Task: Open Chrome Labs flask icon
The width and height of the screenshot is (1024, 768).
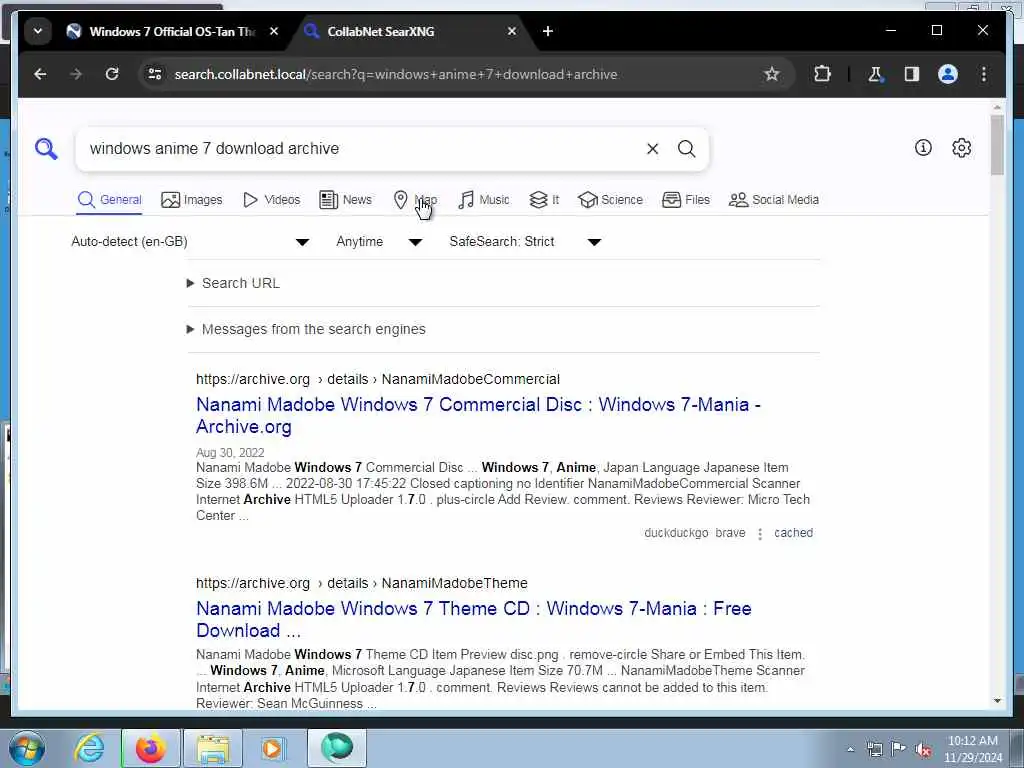Action: 875,74
